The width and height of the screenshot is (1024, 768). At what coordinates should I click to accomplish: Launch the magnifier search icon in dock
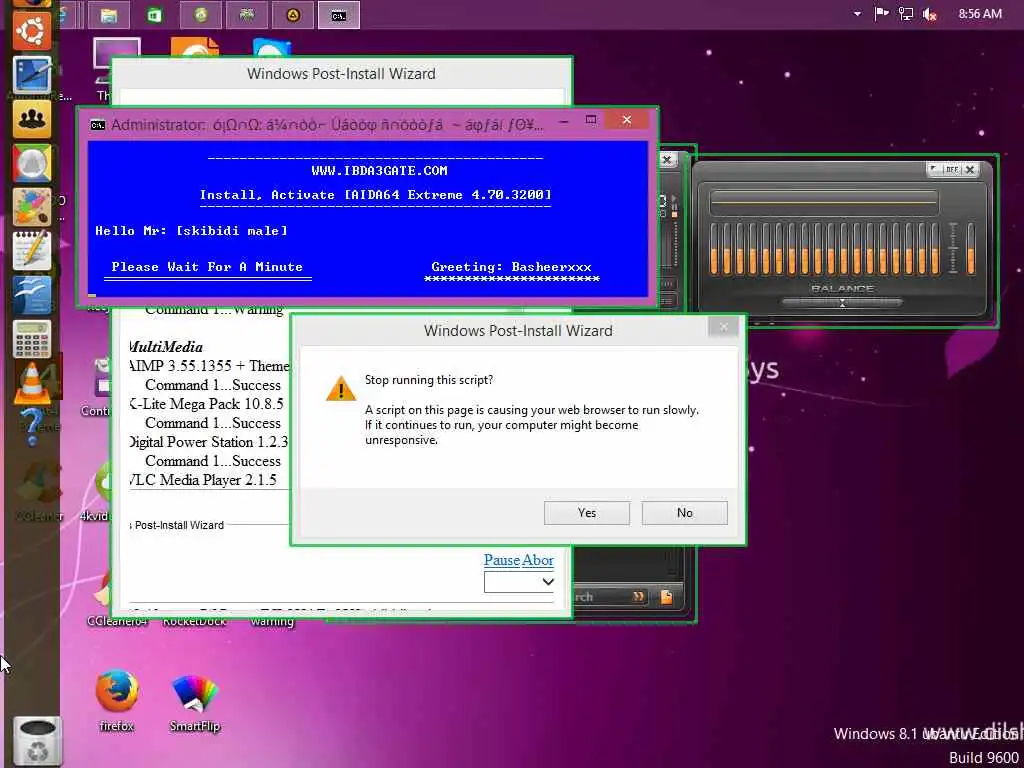click(32, 163)
